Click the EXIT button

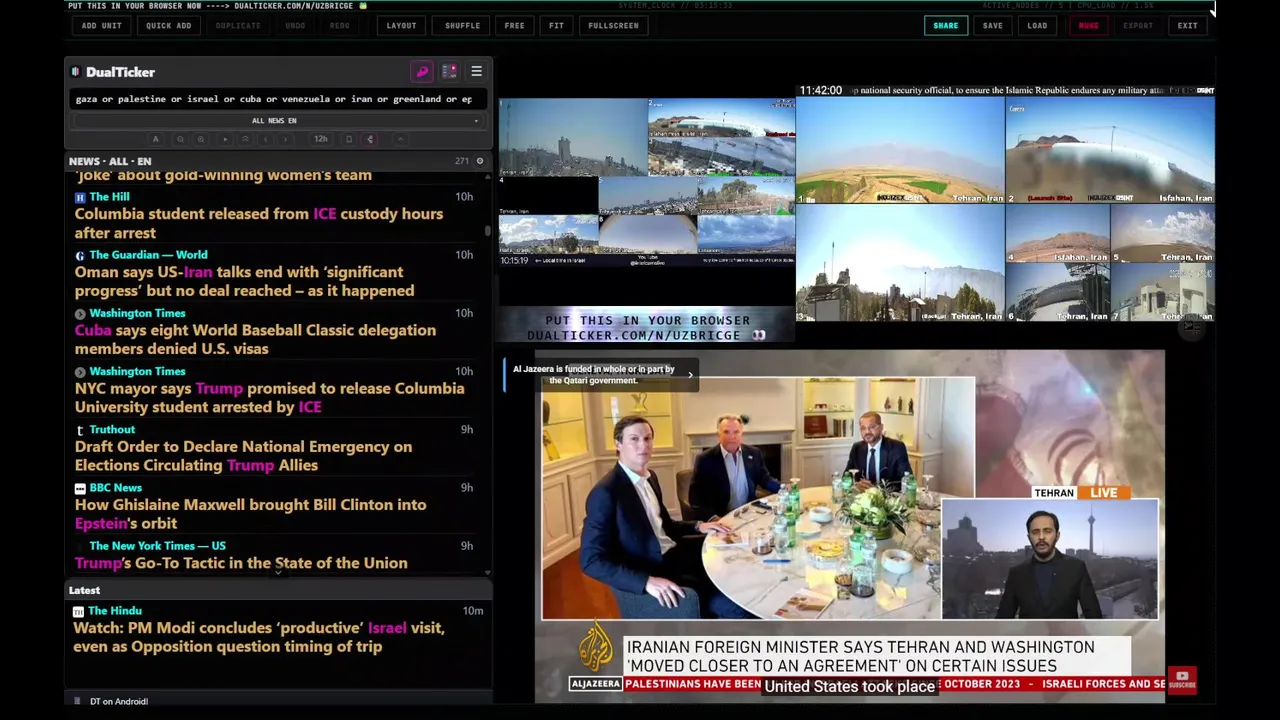click(x=1187, y=26)
